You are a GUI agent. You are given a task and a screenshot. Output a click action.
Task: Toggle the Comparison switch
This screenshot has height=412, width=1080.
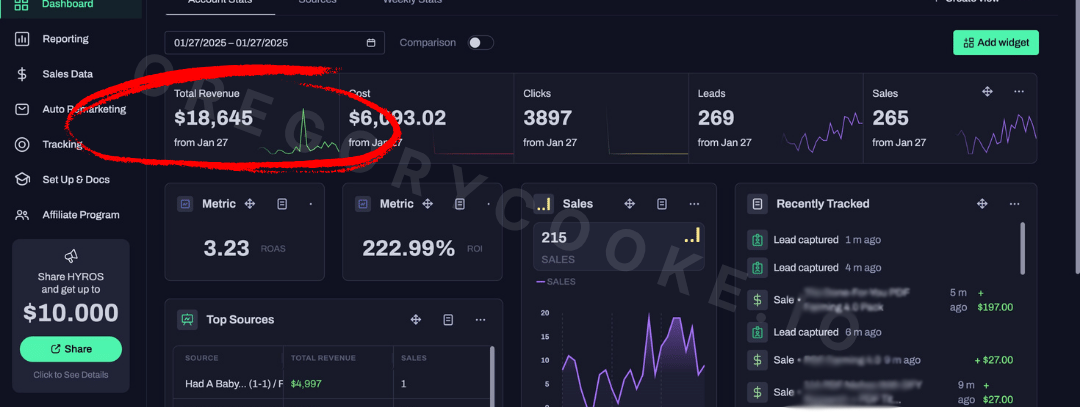(x=481, y=43)
